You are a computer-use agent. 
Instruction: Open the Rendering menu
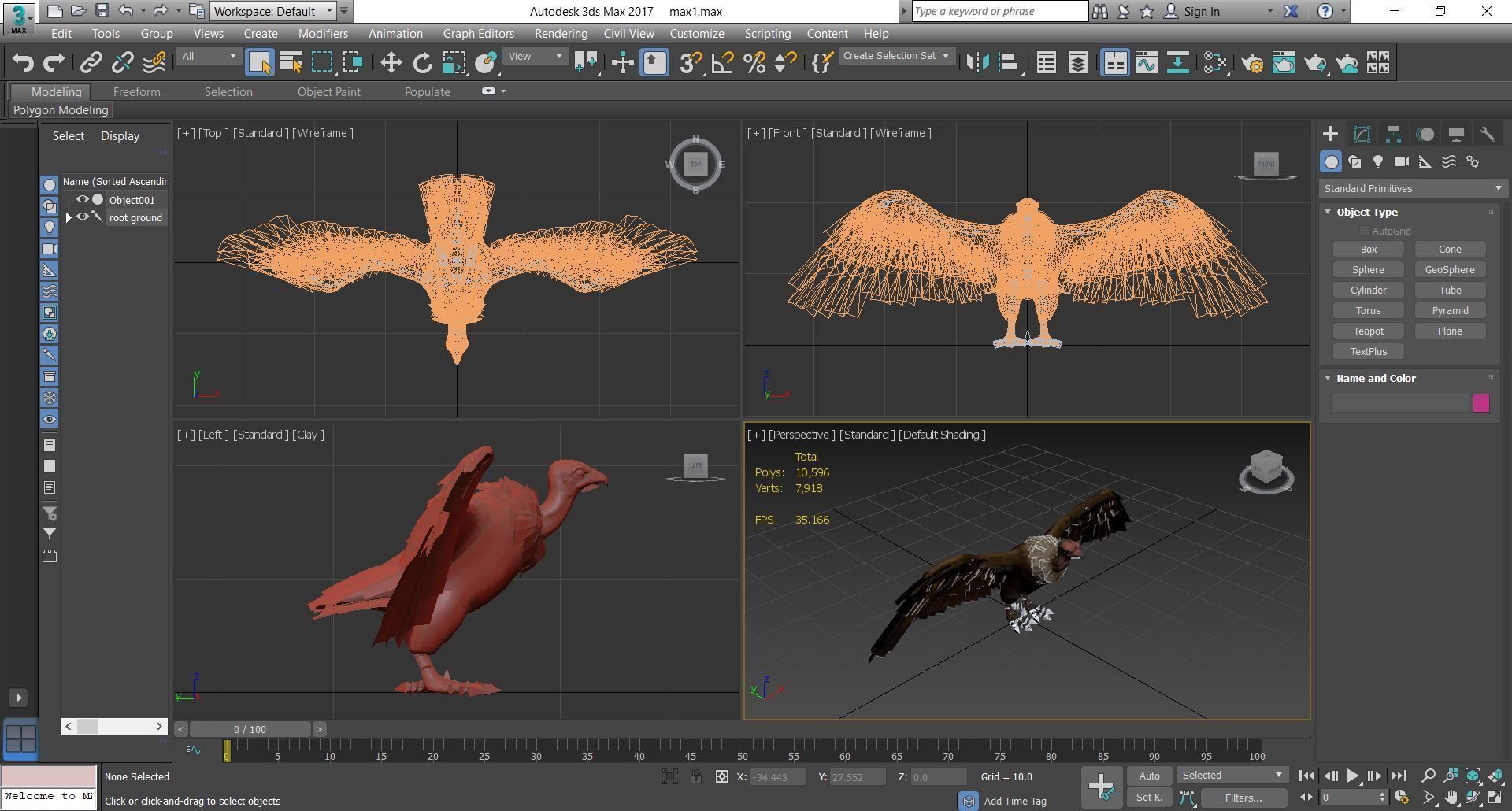[x=561, y=33]
